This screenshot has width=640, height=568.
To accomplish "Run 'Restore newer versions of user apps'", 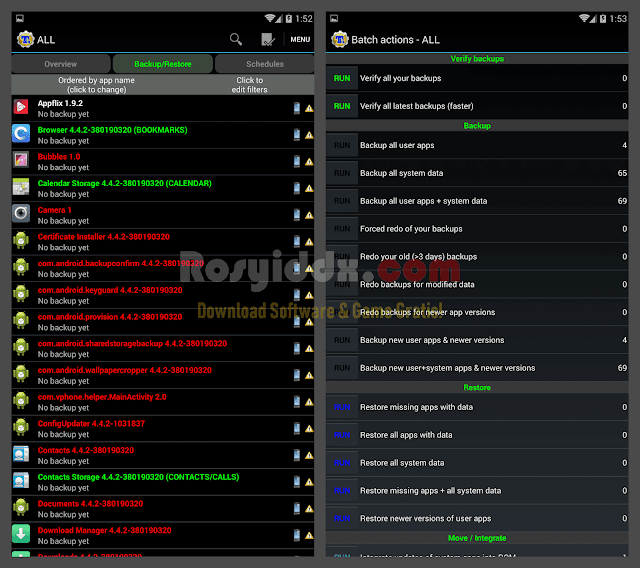I will [x=342, y=518].
